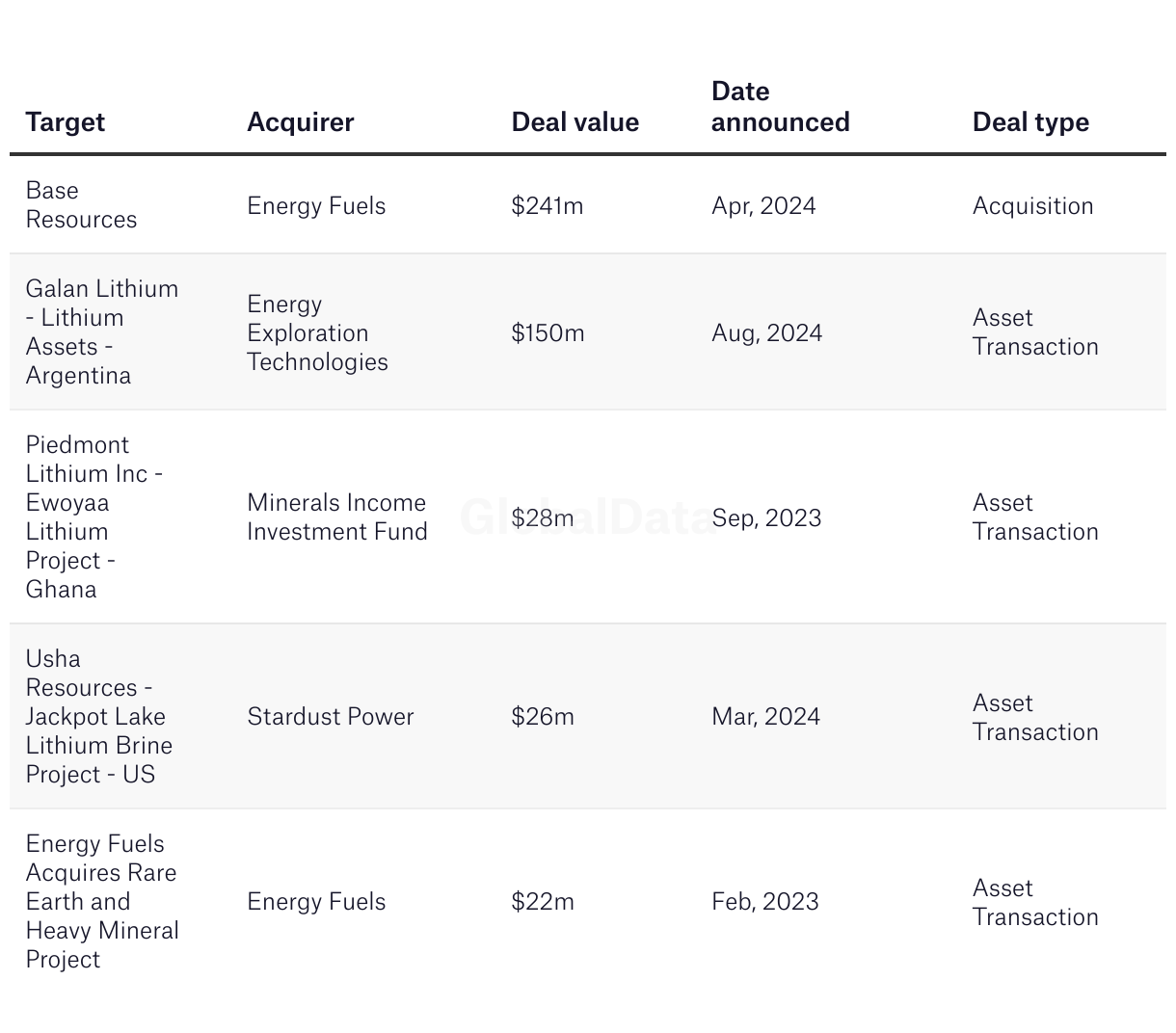Click Energy Exploration Technologies acquirer
1176x1033 pixels.
coord(317,333)
